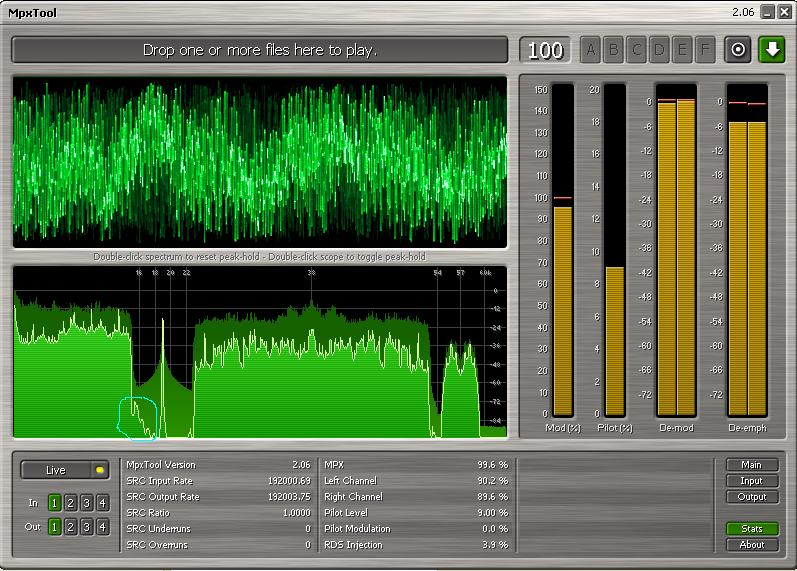This screenshot has width=797, height=571.
Task: Select input channel 4
Action: click(x=102, y=503)
